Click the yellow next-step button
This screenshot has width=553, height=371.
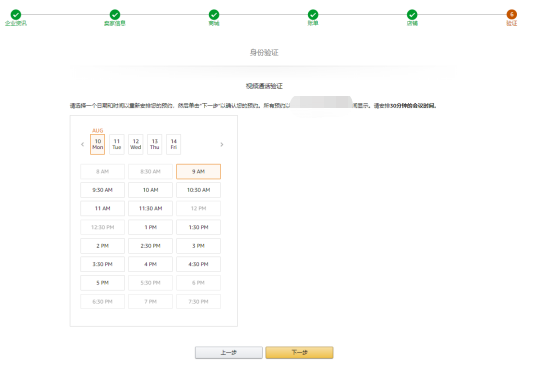299,352
